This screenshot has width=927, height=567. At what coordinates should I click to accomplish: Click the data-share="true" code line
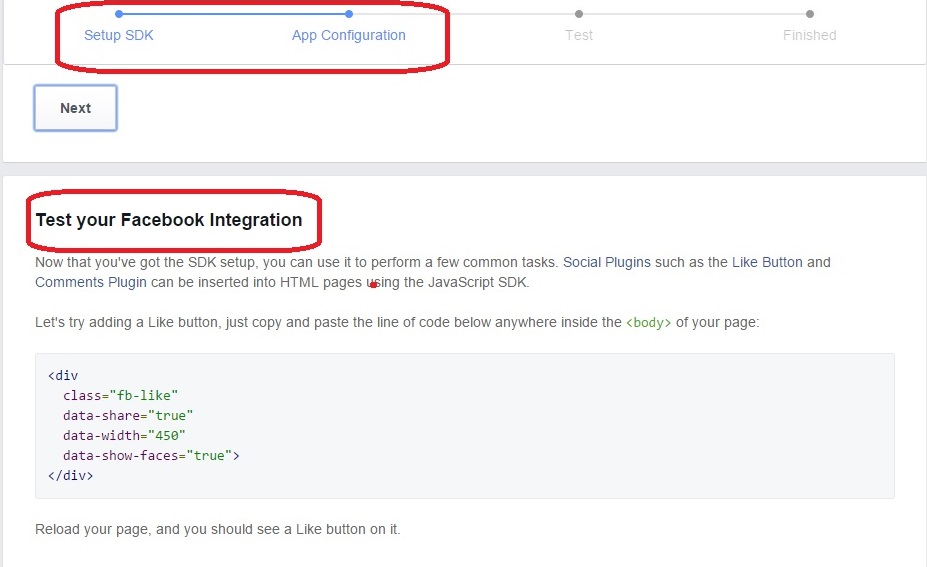click(128, 416)
